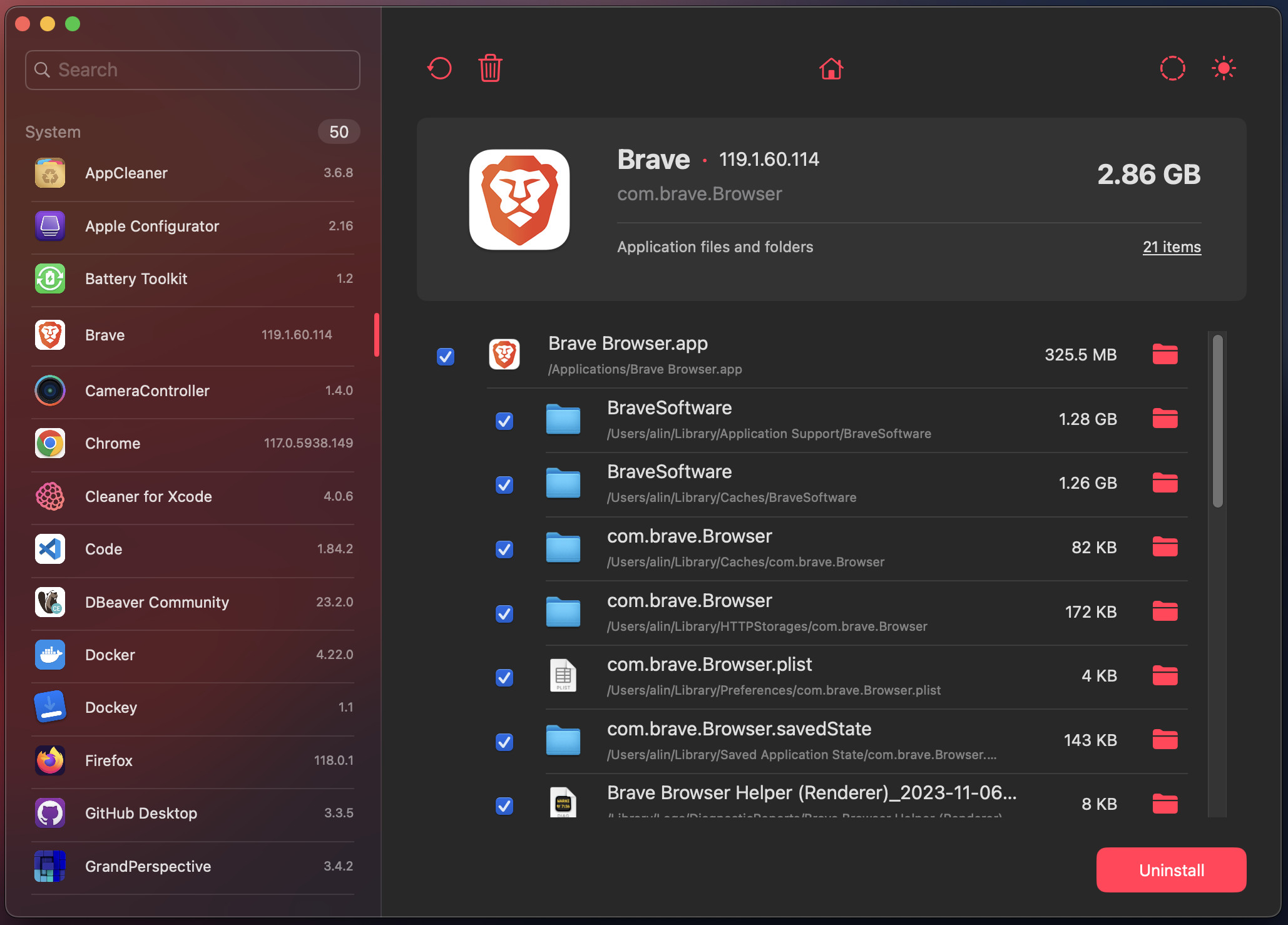The width and height of the screenshot is (1288, 925).
Task: Reveal com.brave.Browser.savedState red folder icon
Action: pyautogui.click(x=1165, y=740)
